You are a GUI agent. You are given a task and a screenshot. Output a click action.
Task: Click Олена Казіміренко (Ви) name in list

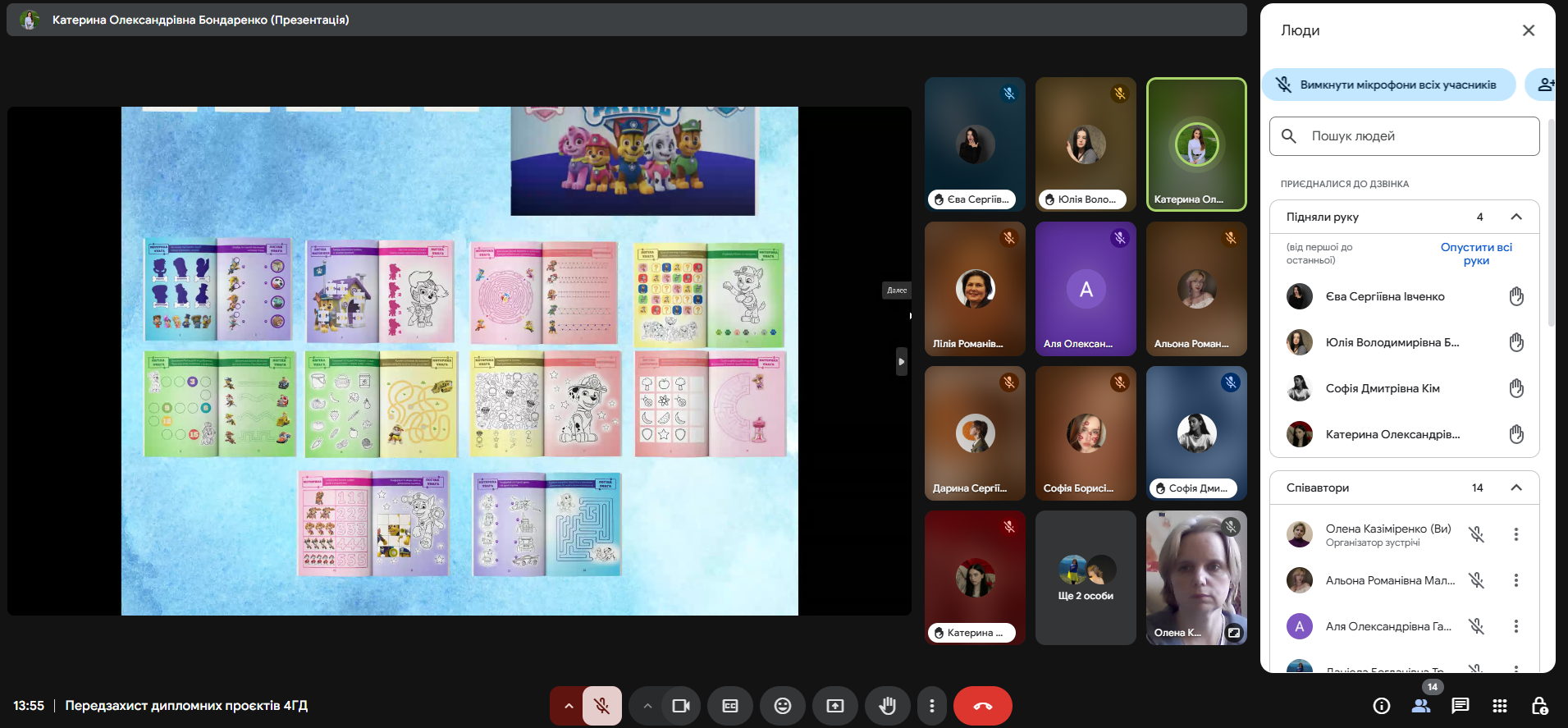[x=1388, y=529]
